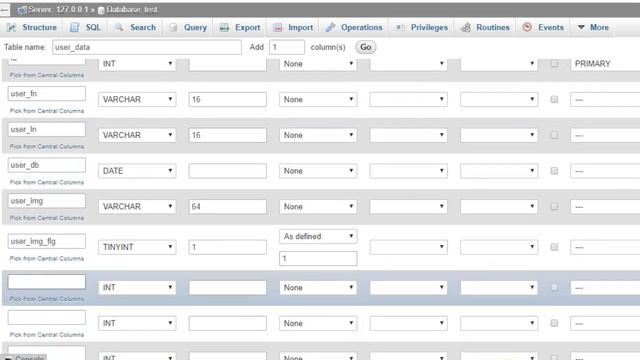Click the Query tab icon
The image size is (640, 360).
(x=173, y=27)
